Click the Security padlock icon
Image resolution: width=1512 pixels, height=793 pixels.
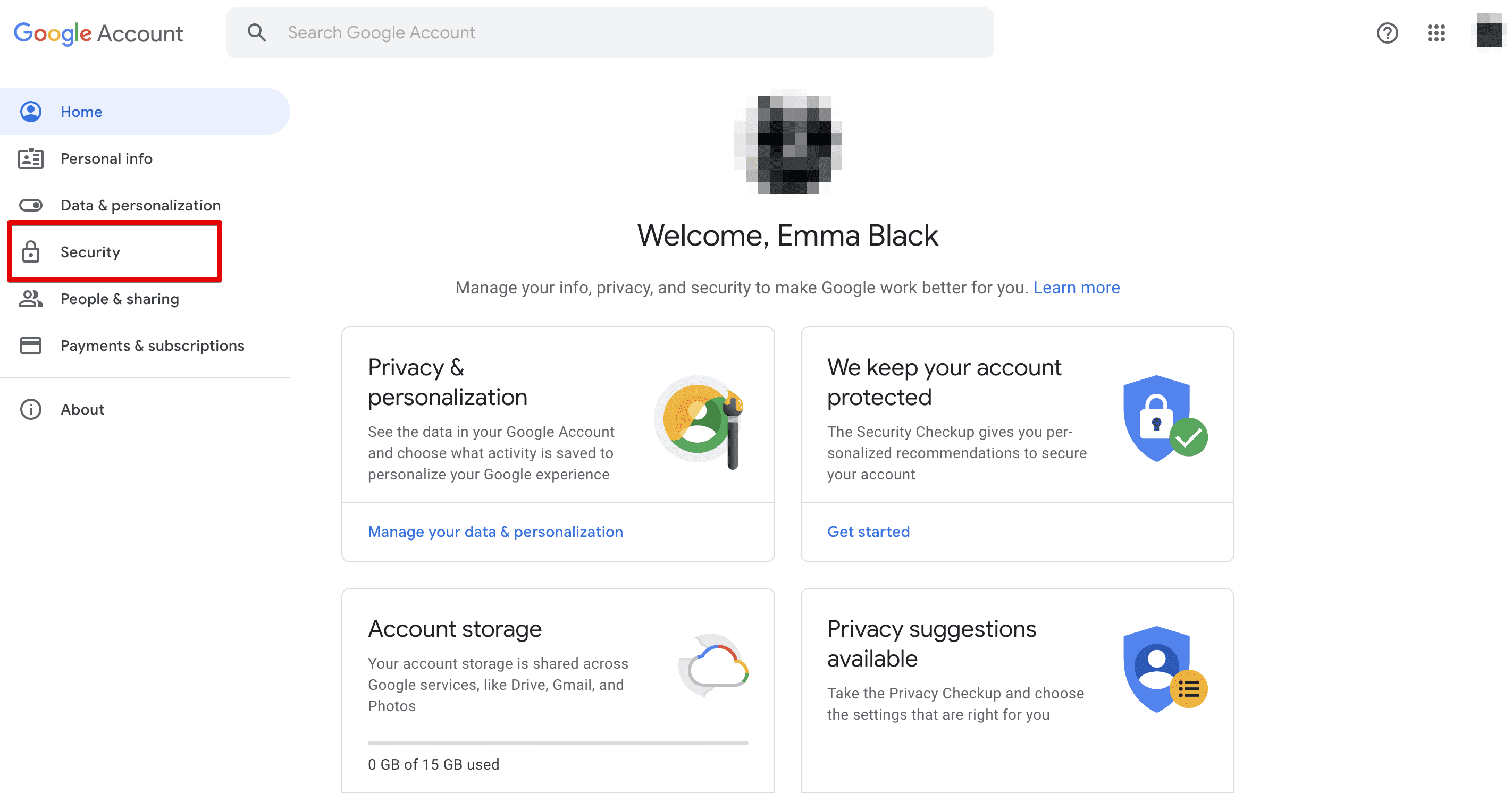[x=30, y=251]
